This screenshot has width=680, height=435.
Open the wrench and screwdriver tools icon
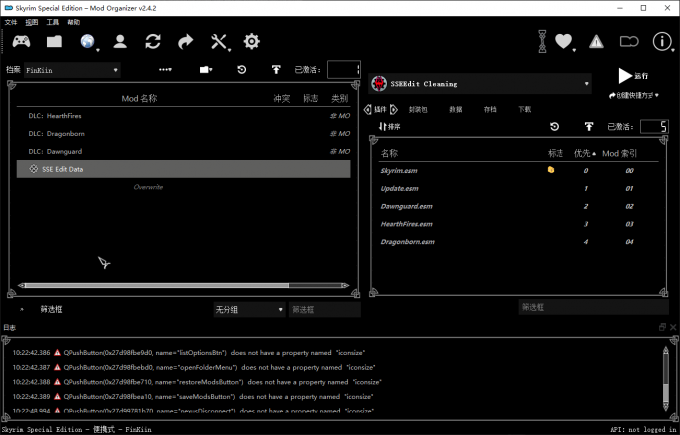pos(219,42)
